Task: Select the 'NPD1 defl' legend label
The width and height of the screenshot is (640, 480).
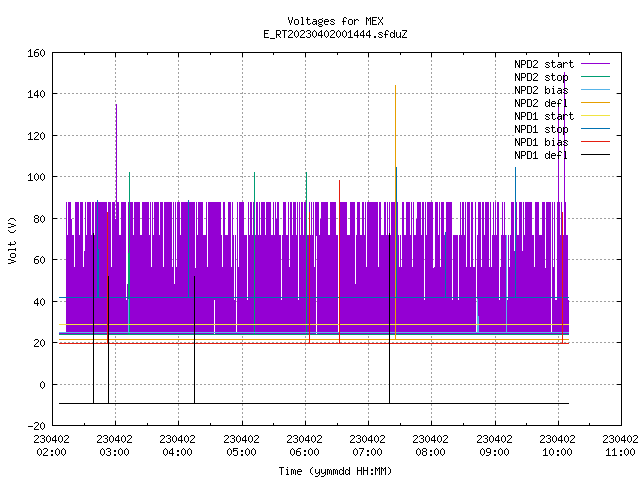Action: [541, 156]
